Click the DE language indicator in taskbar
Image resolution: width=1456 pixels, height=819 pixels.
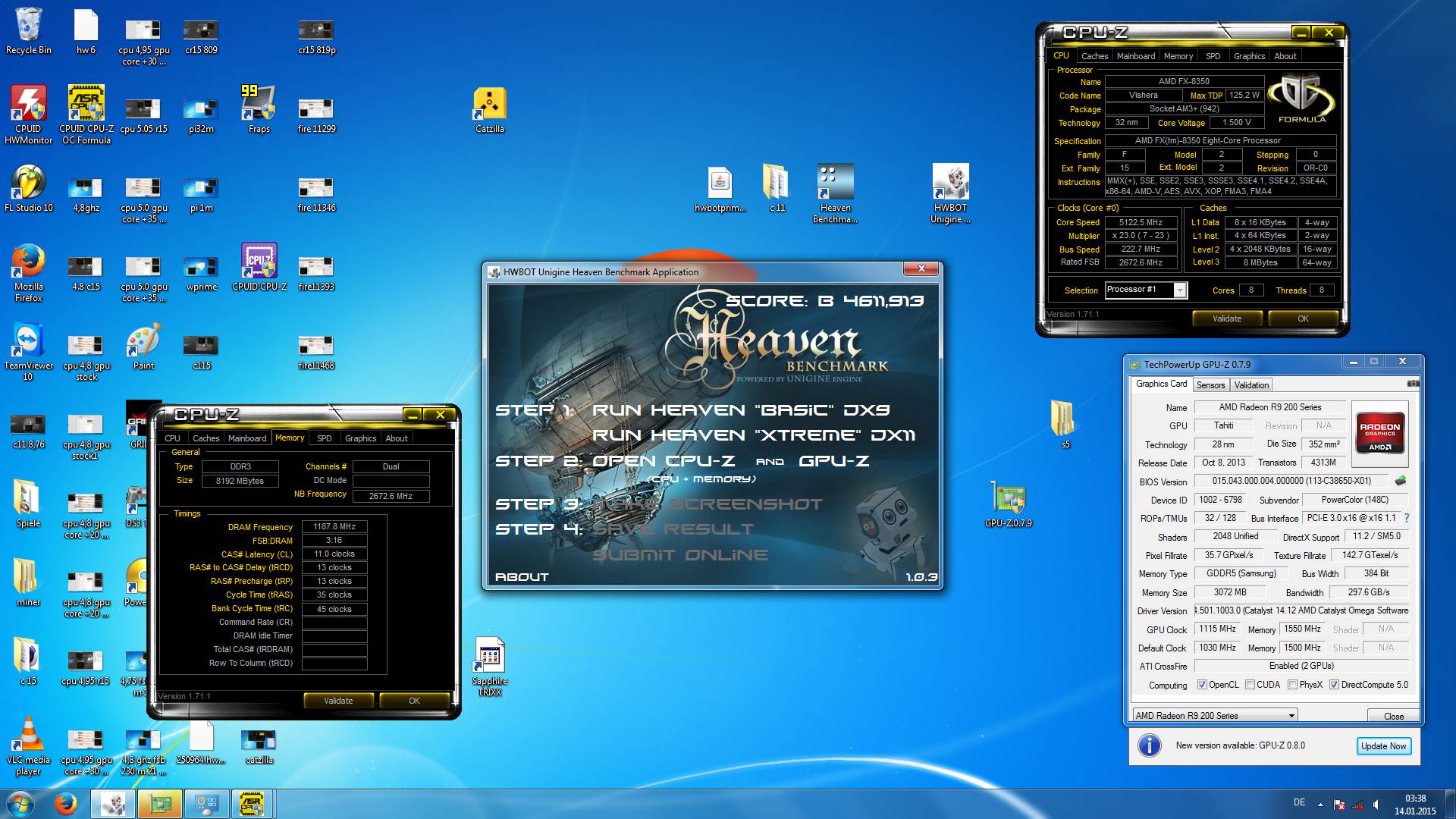click(x=1299, y=802)
